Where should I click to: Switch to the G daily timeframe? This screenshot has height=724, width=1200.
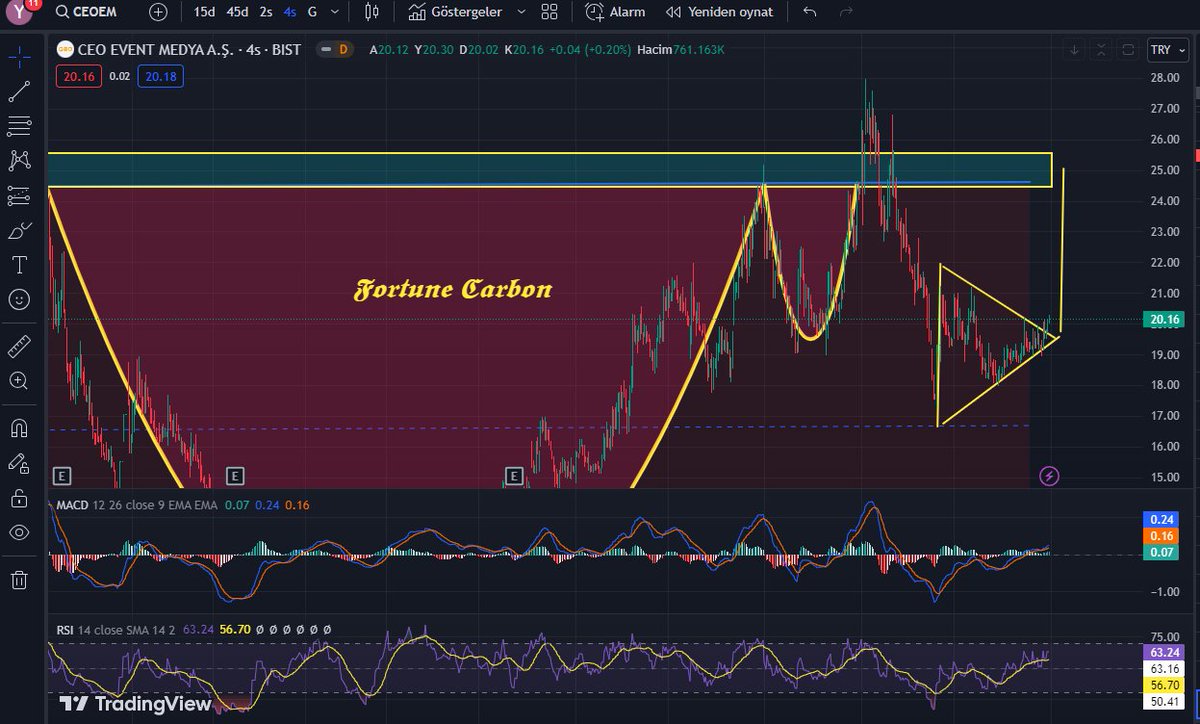coord(312,12)
